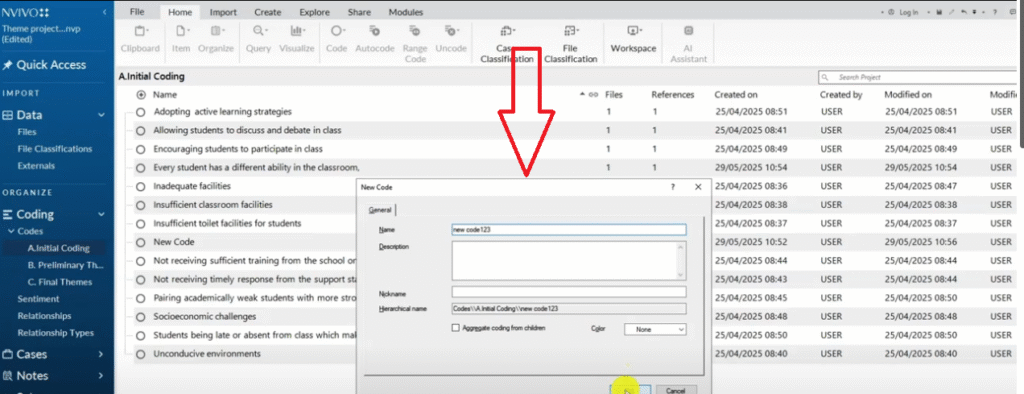The height and width of the screenshot is (394, 1024).
Task: Open the Organize ribbon menu
Action: click(216, 39)
